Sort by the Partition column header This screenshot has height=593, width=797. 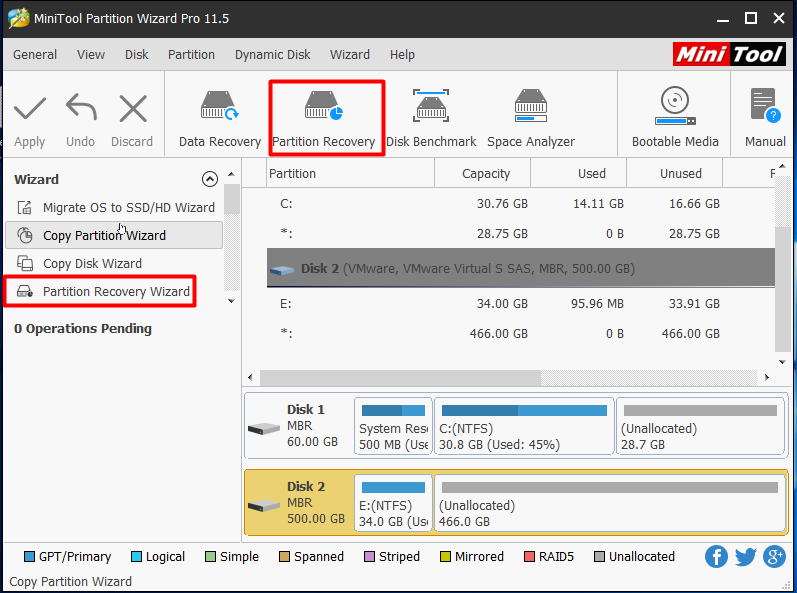(x=351, y=174)
